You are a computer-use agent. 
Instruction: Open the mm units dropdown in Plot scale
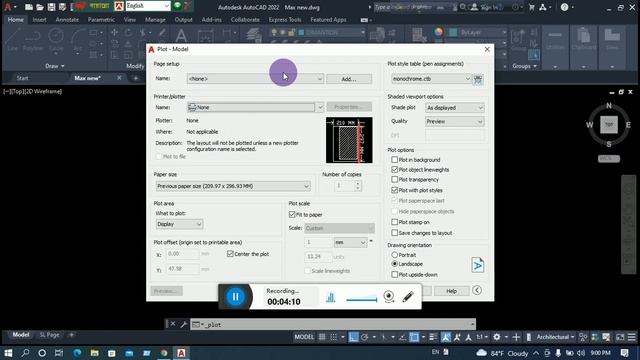pyautogui.click(x=350, y=242)
